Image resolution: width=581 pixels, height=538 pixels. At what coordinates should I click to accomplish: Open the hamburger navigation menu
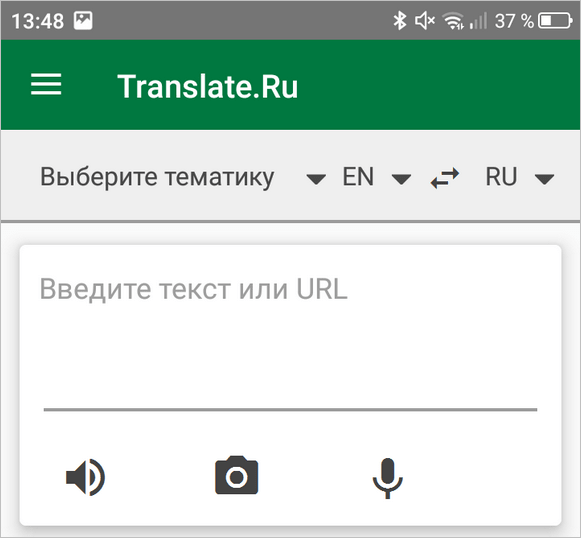46,84
